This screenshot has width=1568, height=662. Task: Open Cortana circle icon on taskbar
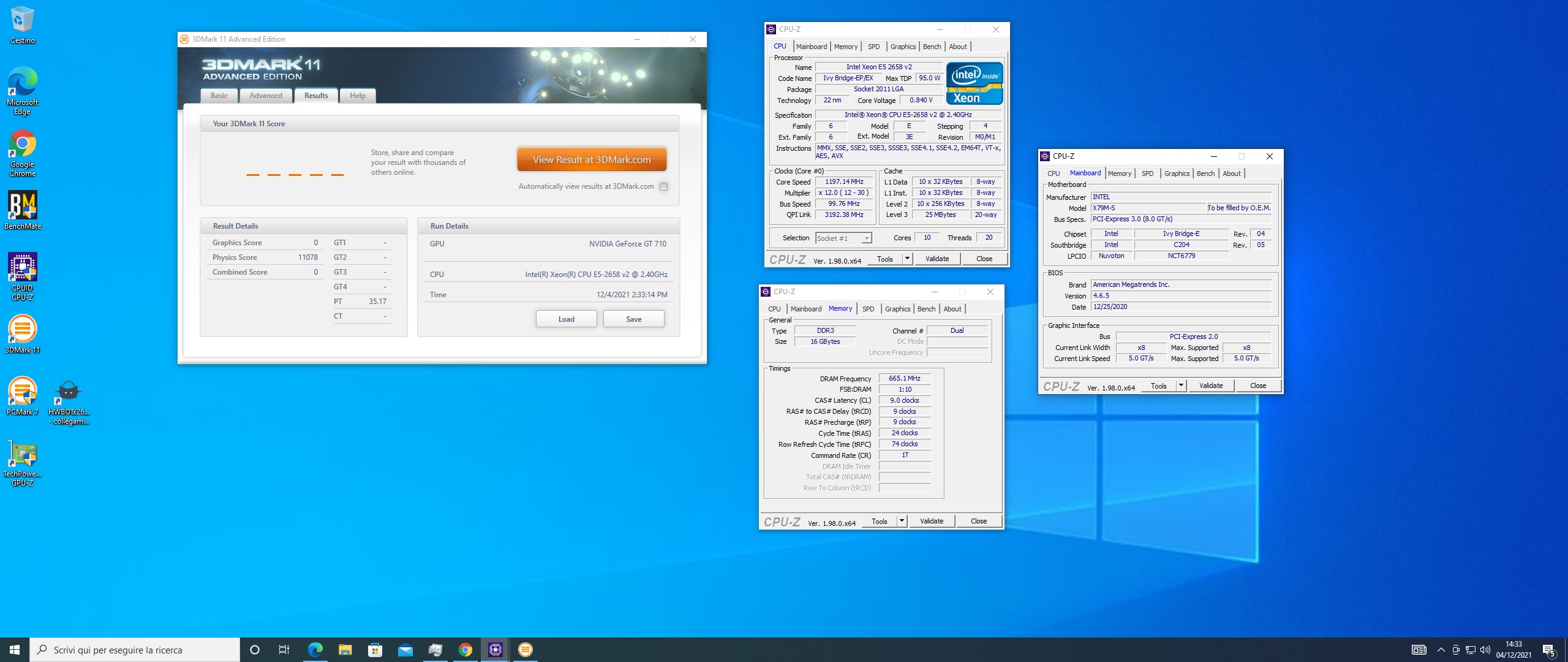point(255,650)
